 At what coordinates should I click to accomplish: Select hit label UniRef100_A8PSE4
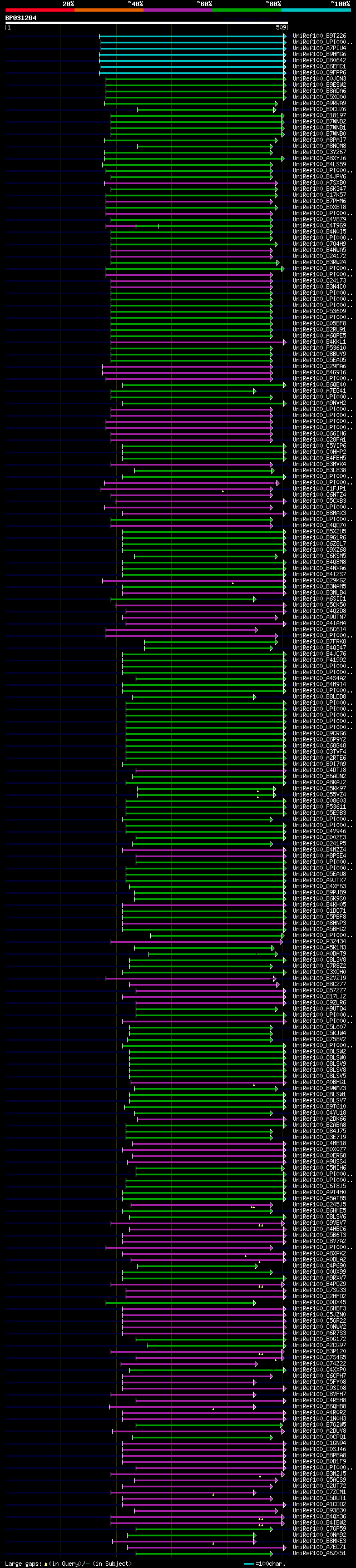[x=319, y=856]
